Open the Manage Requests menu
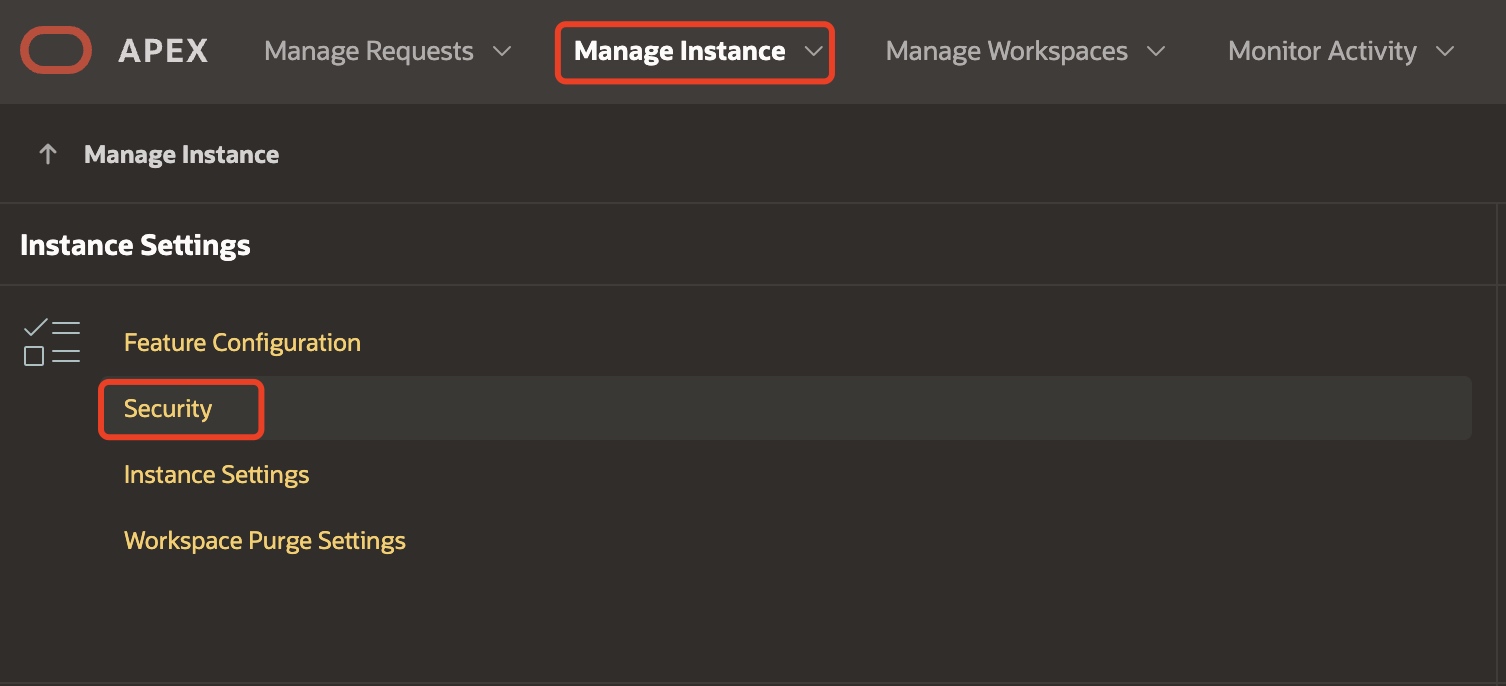Screen dimensions: 1506x686 coord(368,51)
